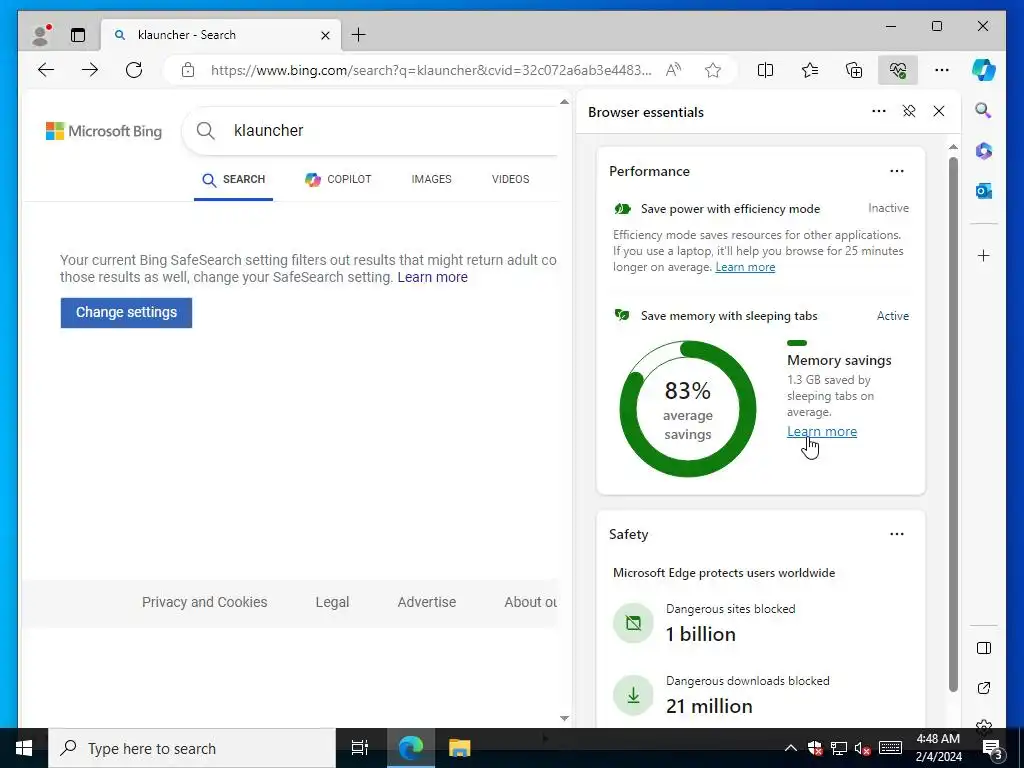Unpin the Browser essentials pane
1024x768 pixels.
pos(909,111)
